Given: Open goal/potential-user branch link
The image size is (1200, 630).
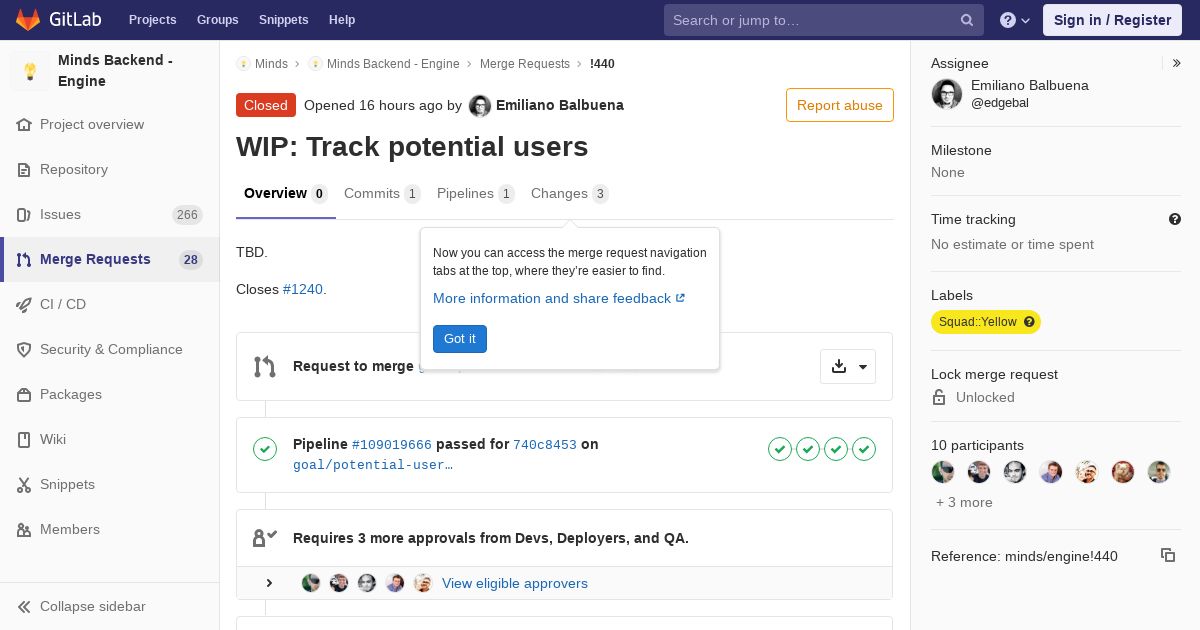Looking at the screenshot, I should tap(373, 465).
